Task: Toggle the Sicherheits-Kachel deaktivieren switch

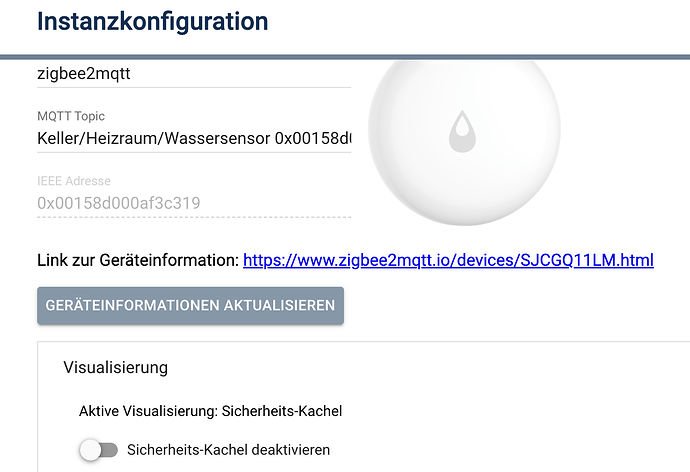Action: [99, 450]
